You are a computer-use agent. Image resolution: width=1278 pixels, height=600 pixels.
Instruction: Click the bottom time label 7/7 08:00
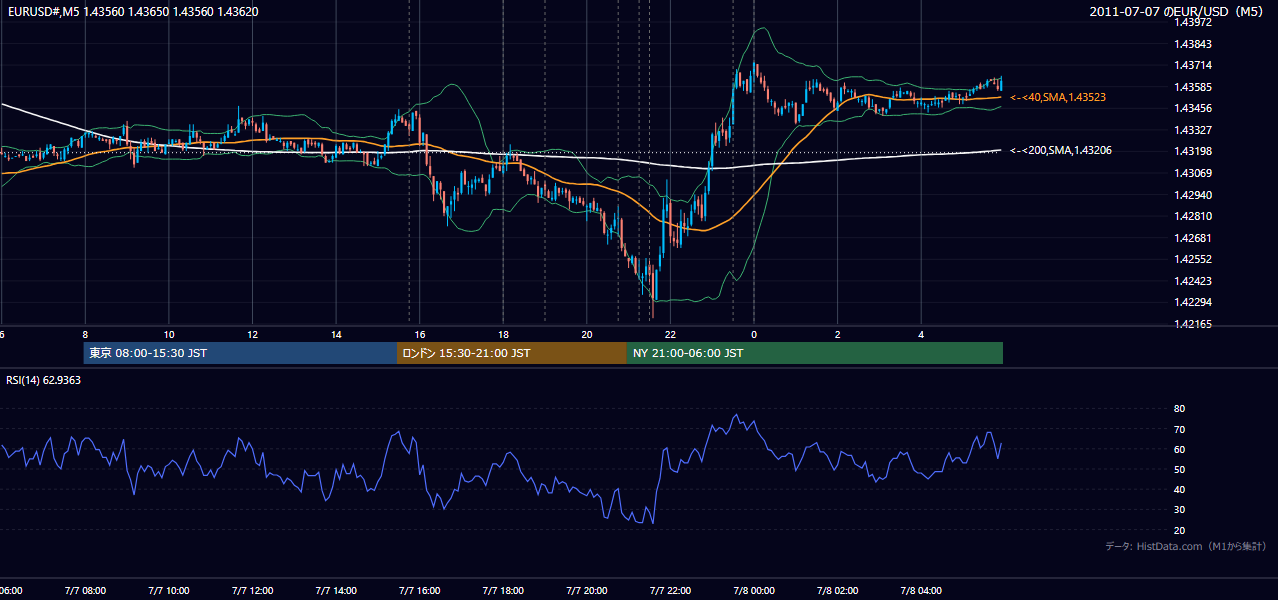(x=86, y=591)
